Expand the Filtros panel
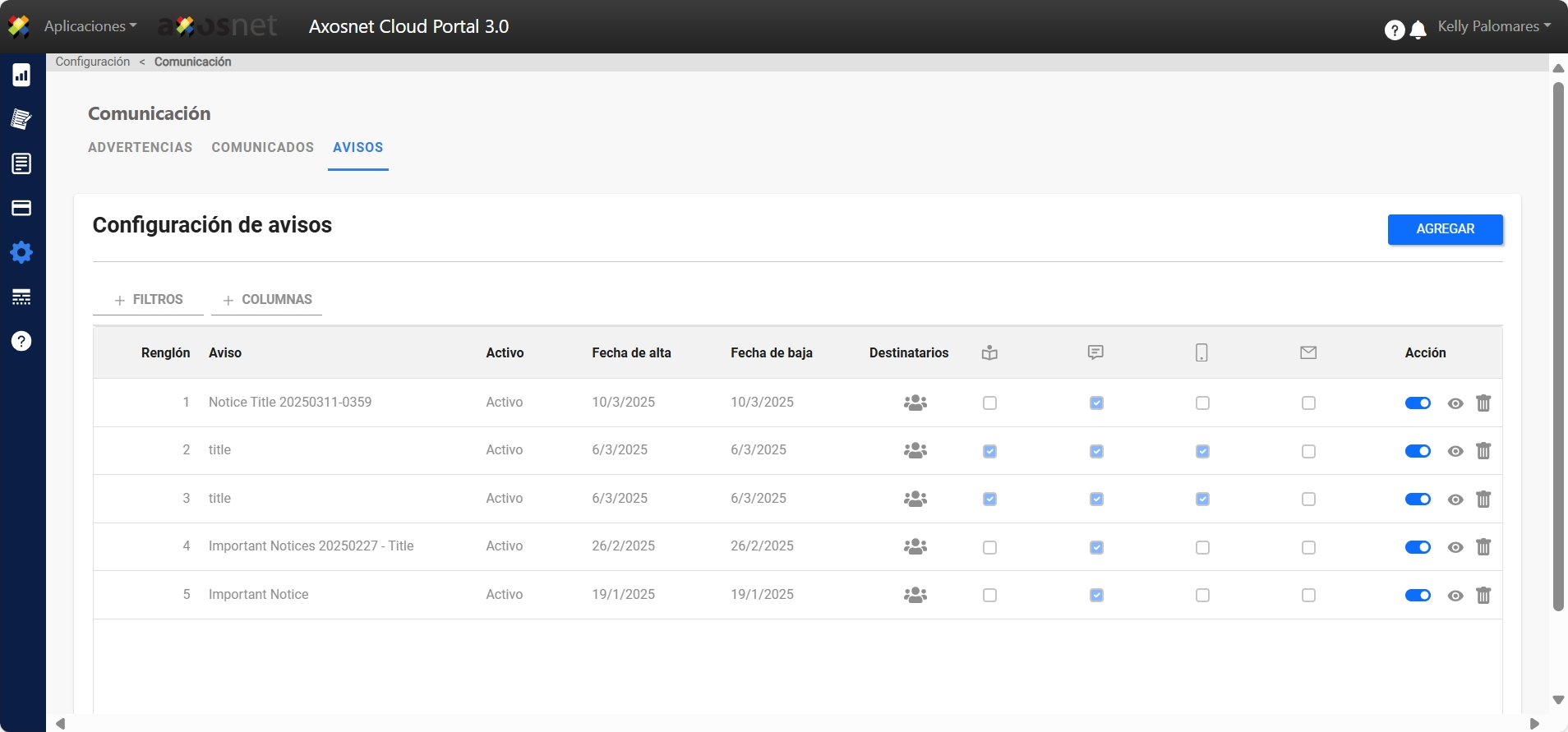 [x=149, y=300]
